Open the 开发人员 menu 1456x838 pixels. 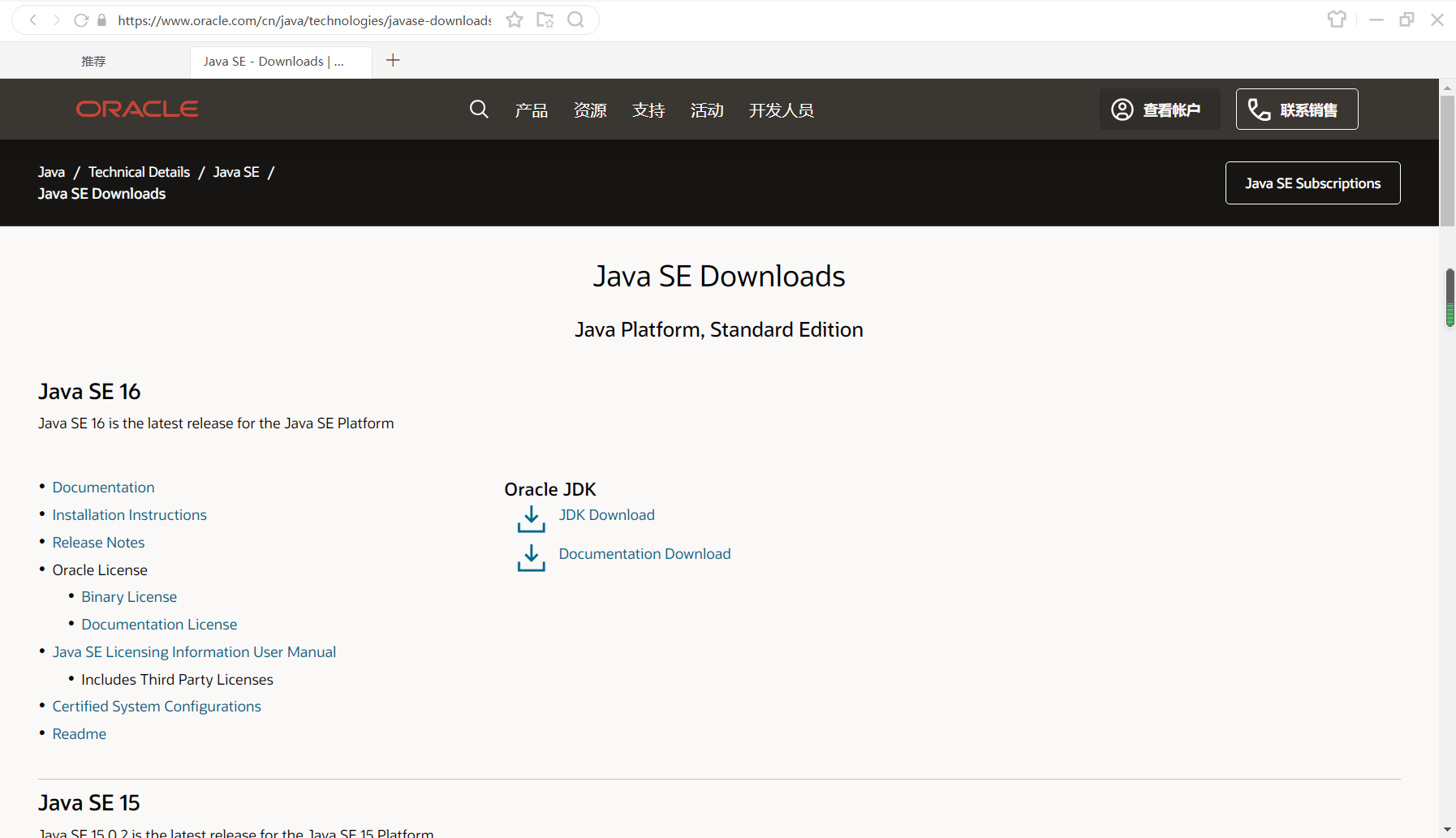(782, 110)
